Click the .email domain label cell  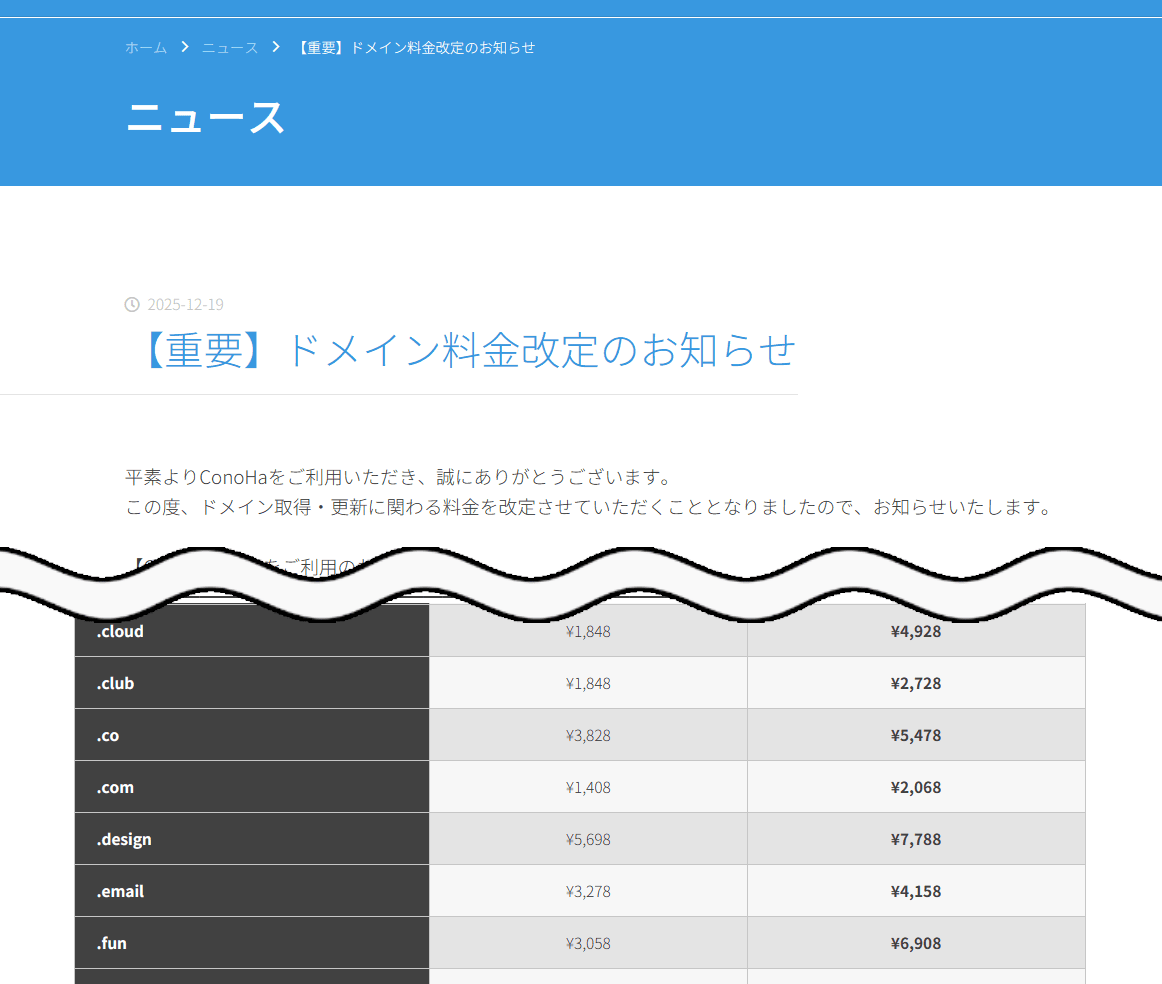pos(120,891)
